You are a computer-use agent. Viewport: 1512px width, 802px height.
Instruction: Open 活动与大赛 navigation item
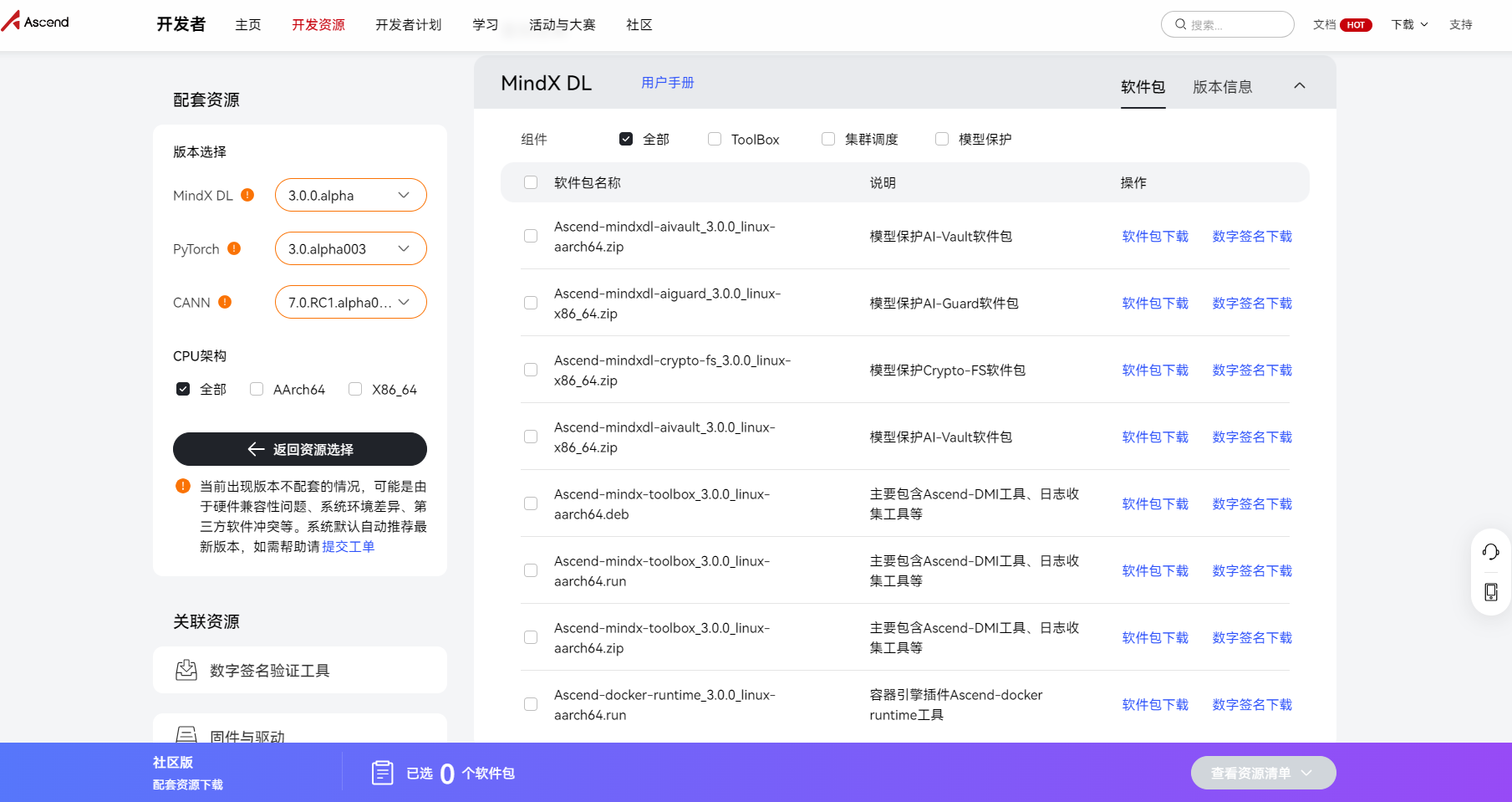563,25
